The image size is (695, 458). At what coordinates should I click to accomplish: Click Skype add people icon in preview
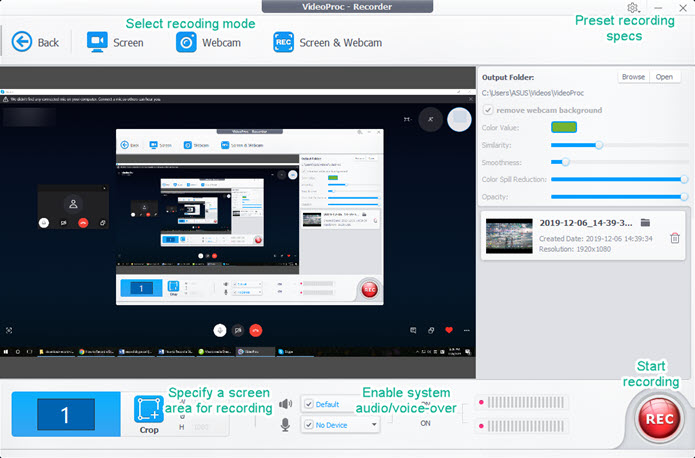point(430,119)
